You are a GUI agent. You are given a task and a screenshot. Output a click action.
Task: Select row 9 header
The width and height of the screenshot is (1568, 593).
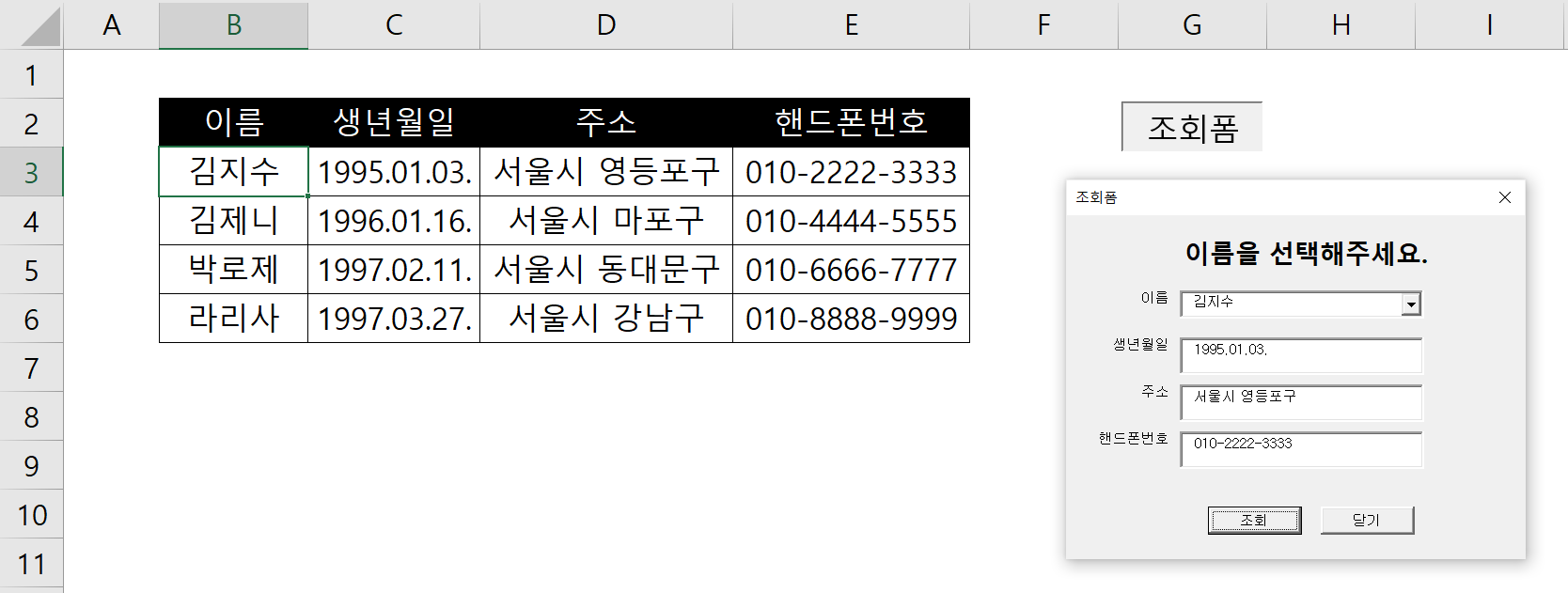31,465
